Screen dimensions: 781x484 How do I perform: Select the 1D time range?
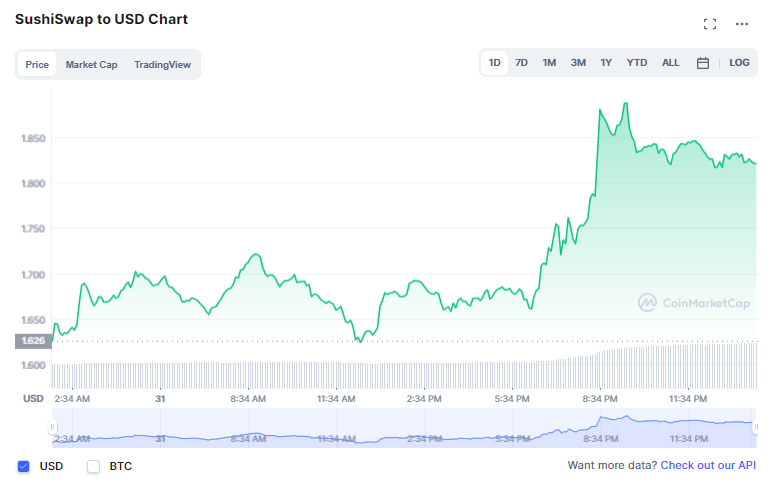(495, 63)
